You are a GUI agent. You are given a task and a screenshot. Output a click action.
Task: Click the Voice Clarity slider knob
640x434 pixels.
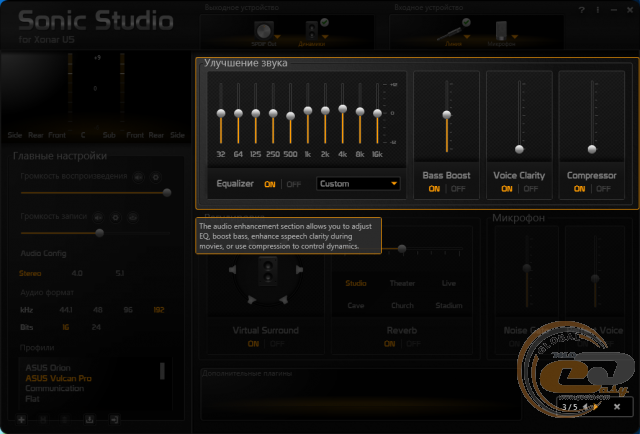tap(519, 149)
